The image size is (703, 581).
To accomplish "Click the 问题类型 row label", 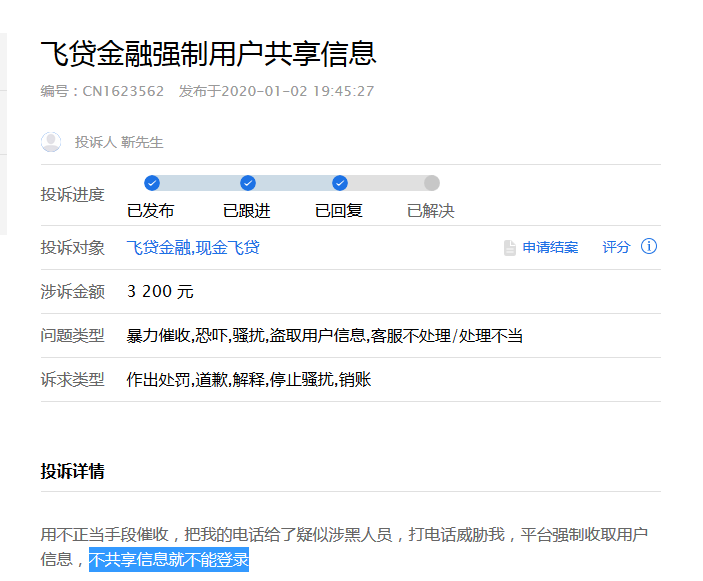I will pyautogui.click(x=73, y=335).
